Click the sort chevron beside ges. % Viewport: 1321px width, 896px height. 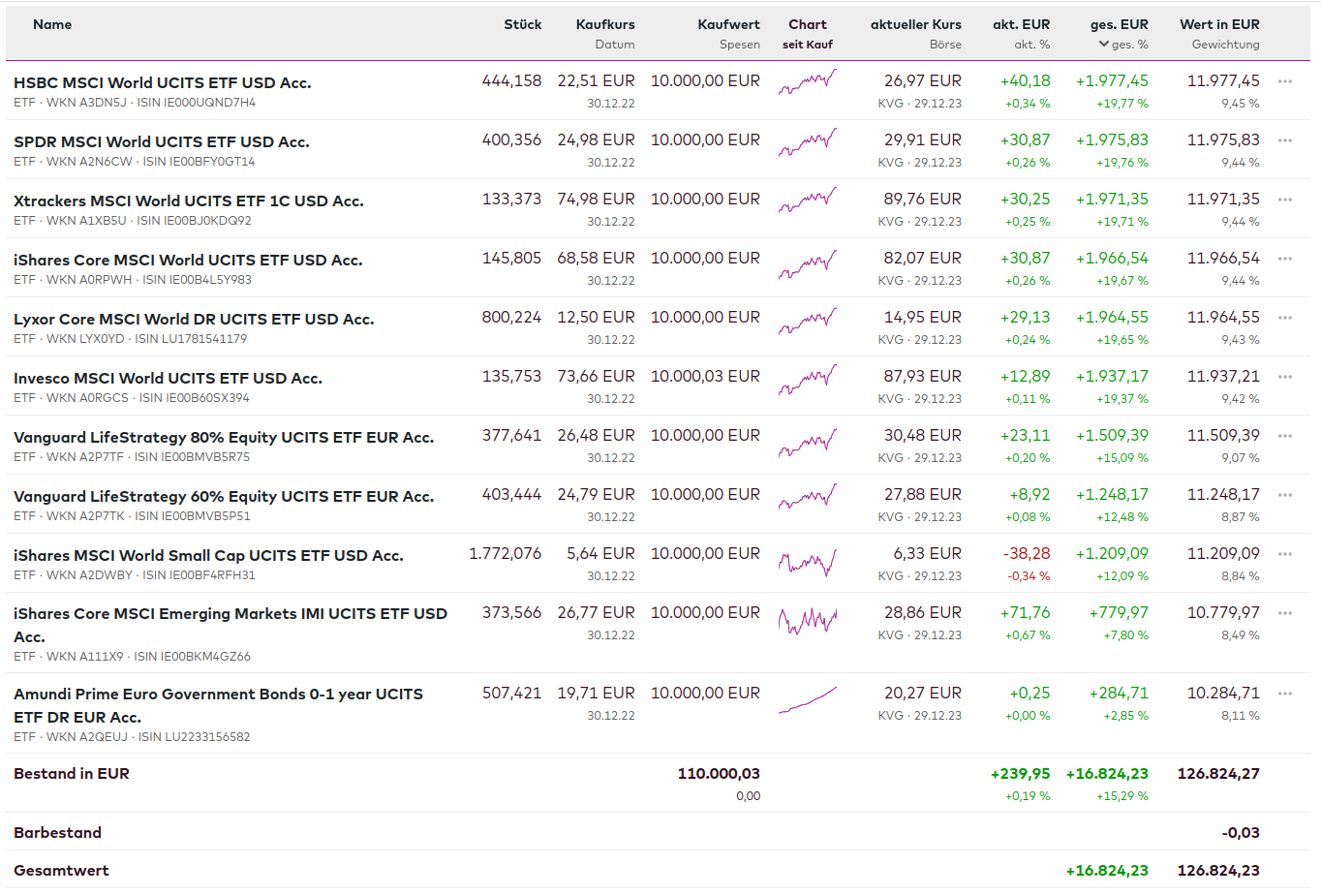(x=1104, y=45)
